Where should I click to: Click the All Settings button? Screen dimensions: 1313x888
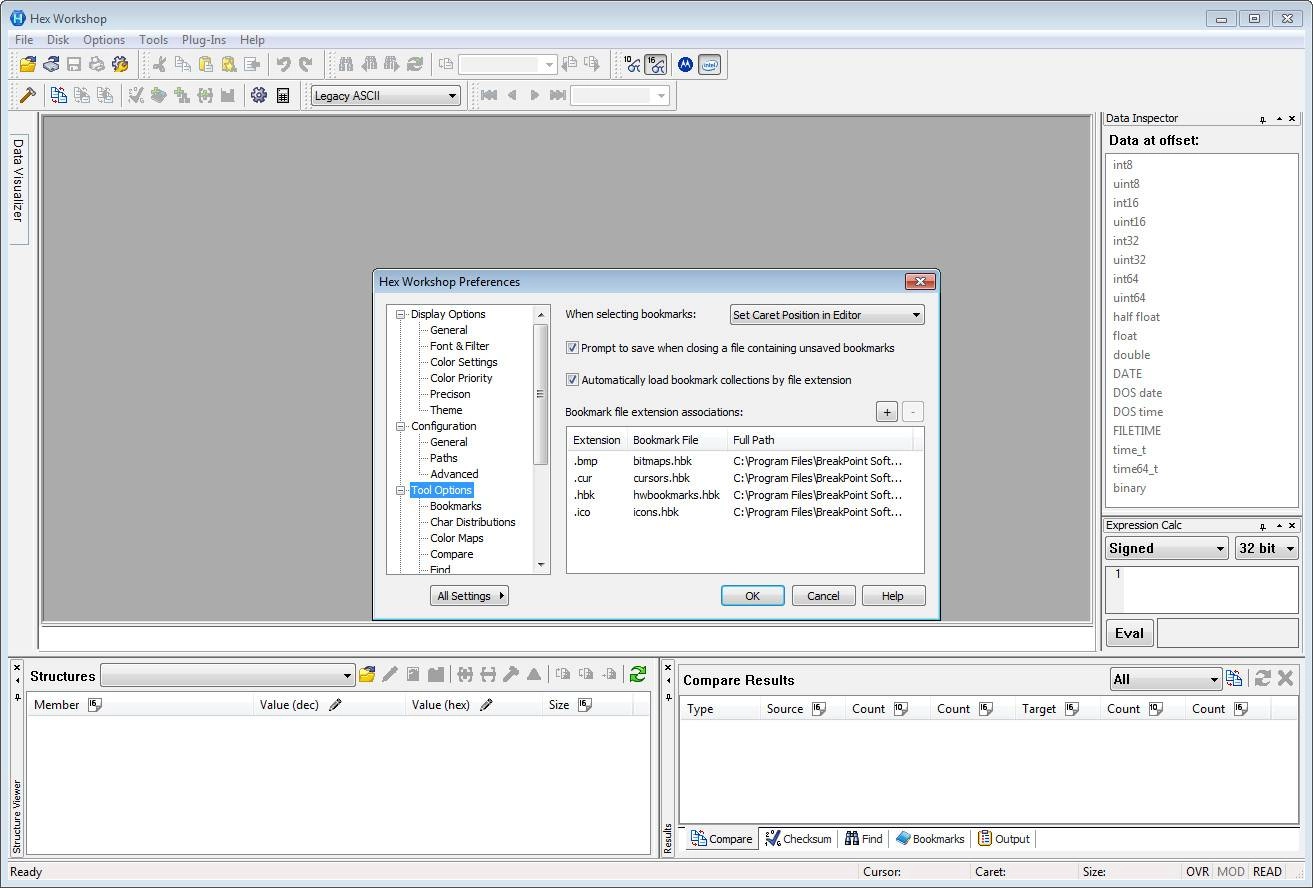tap(469, 596)
